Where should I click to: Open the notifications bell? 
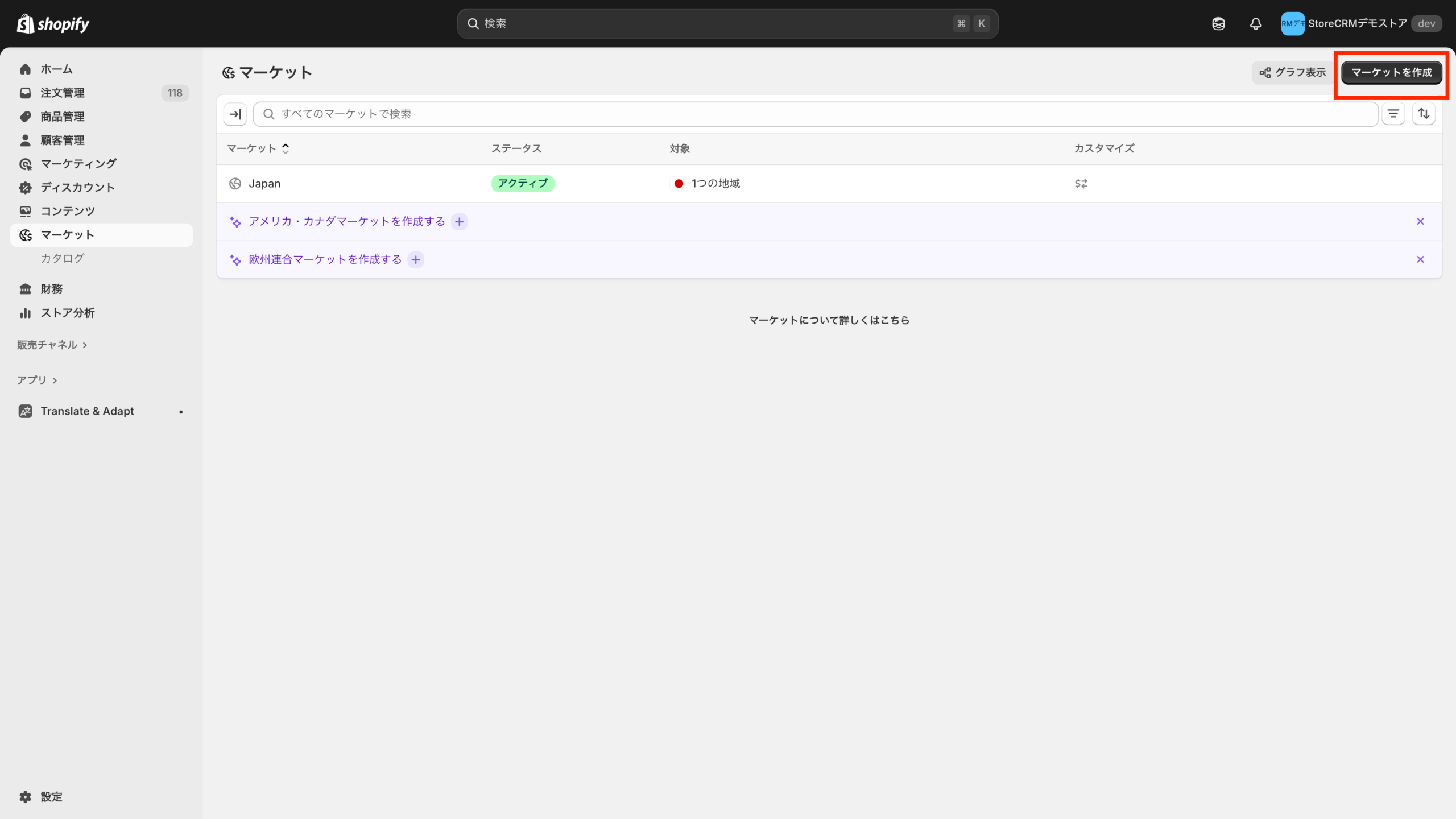coord(1255,24)
